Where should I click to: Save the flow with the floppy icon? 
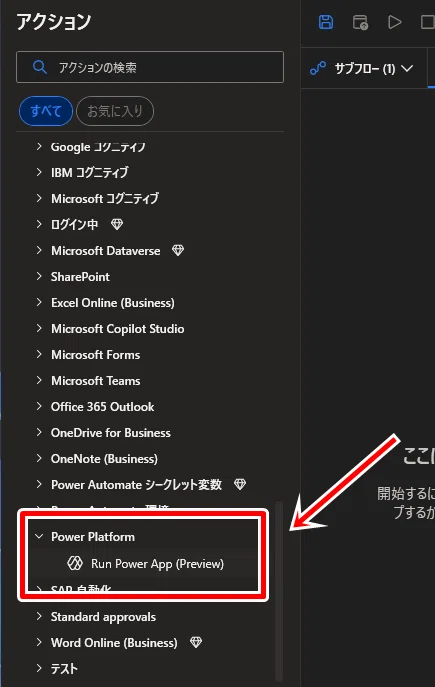325,22
